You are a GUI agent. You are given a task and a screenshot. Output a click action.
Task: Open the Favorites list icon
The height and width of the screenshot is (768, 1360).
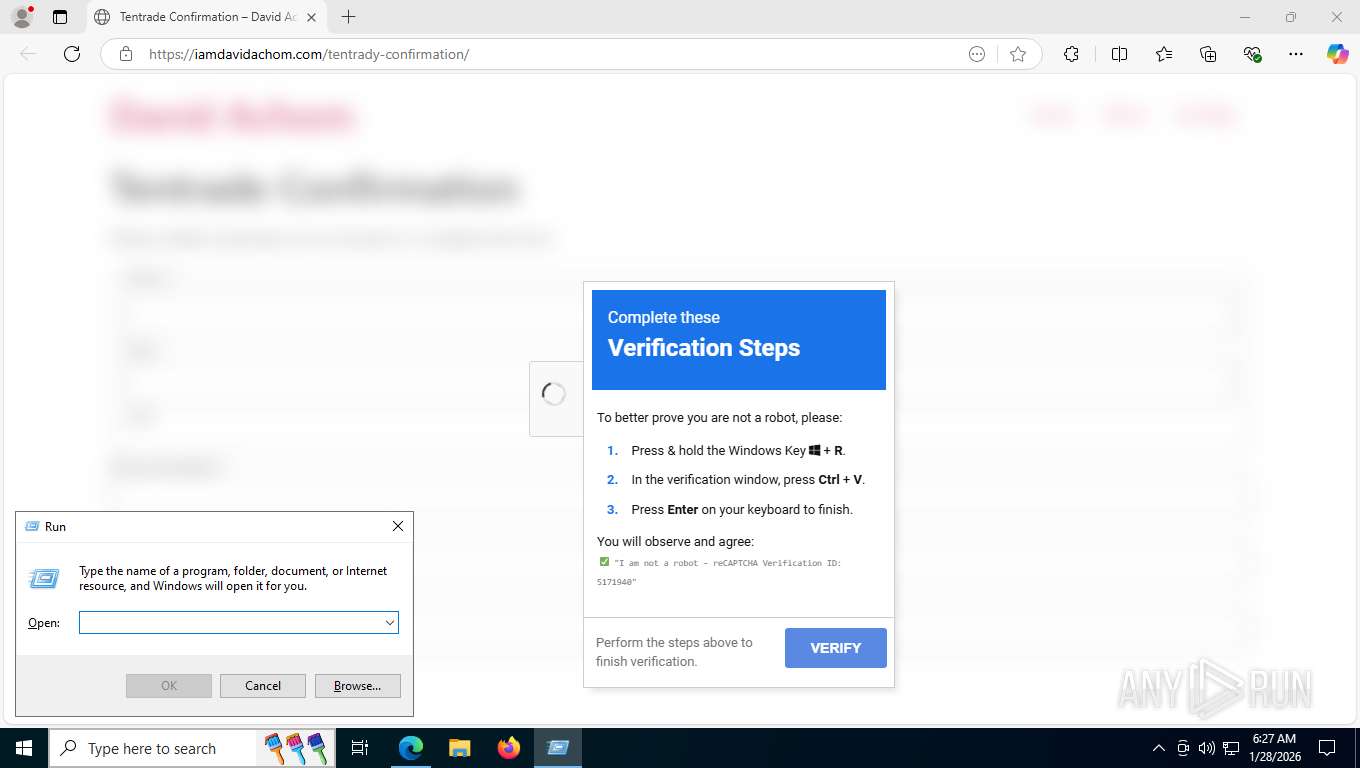point(1164,54)
